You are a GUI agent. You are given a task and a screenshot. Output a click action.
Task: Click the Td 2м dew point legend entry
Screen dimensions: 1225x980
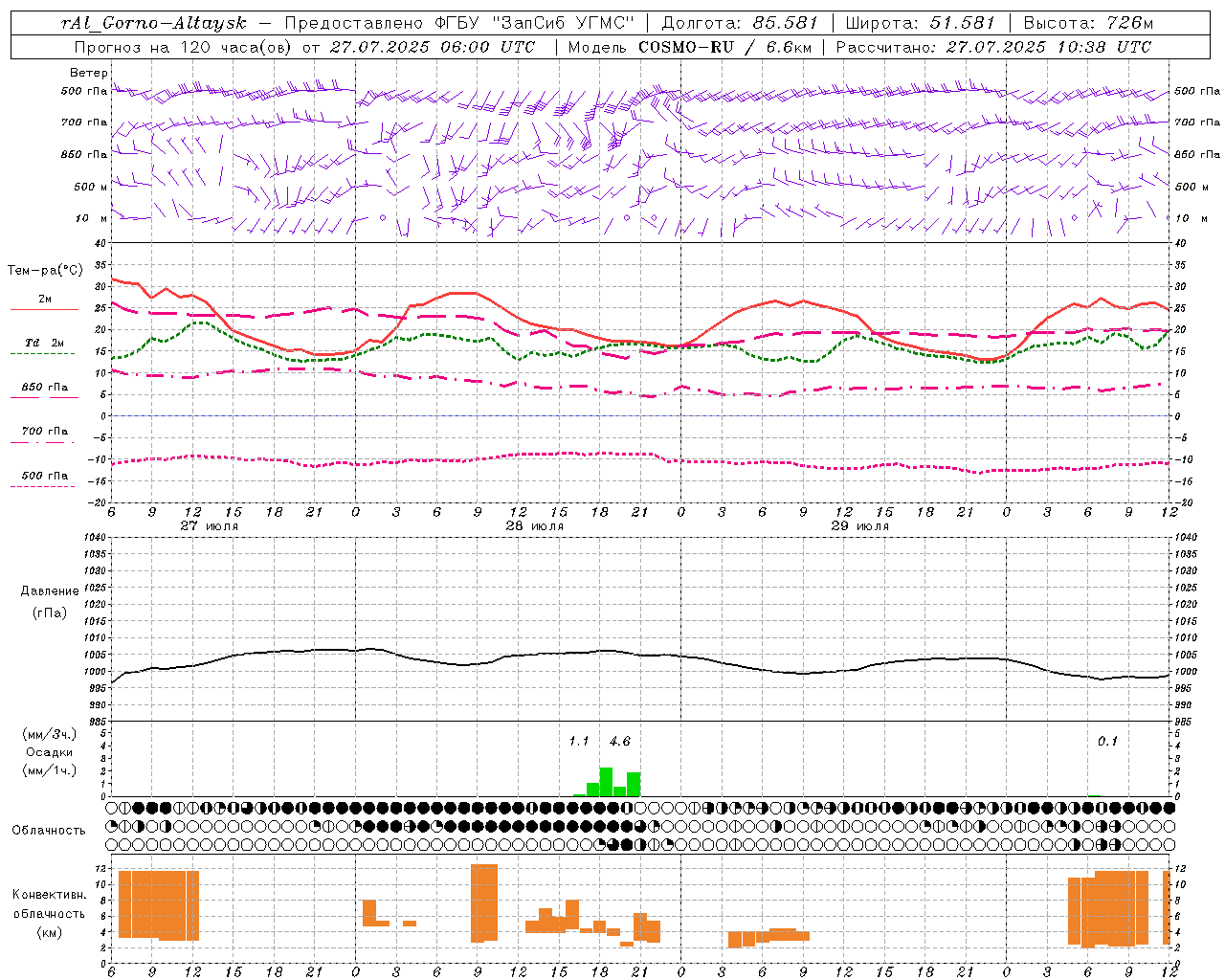(x=45, y=343)
